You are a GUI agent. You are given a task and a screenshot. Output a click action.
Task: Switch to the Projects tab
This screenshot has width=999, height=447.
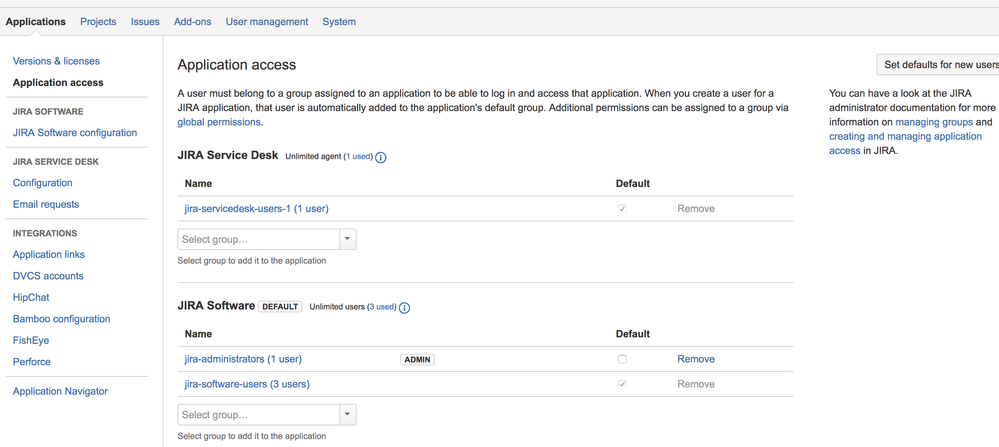coord(98,22)
